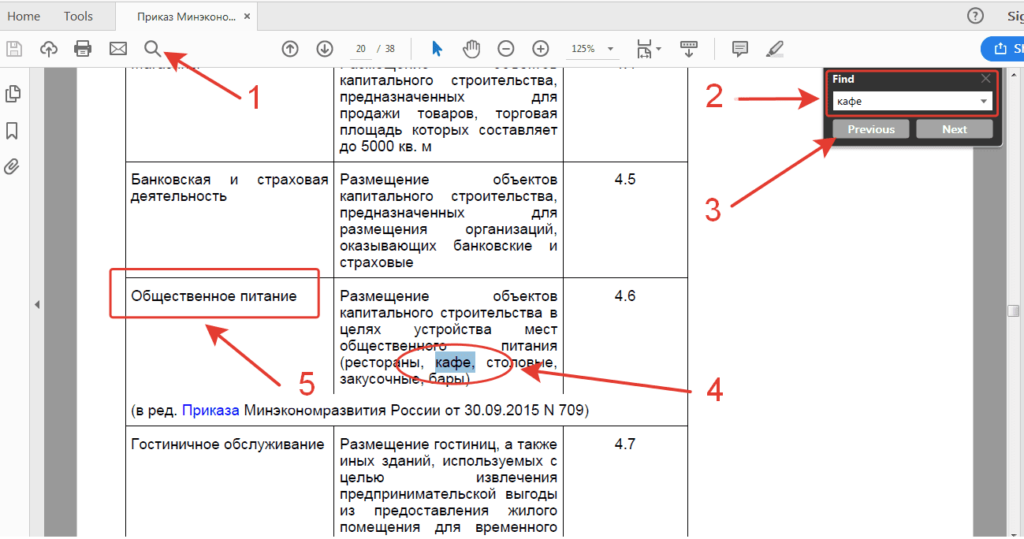The height and width of the screenshot is (539, 1024).
Task: Open the fit page options dropdown
Action: (x=658, y=48)
